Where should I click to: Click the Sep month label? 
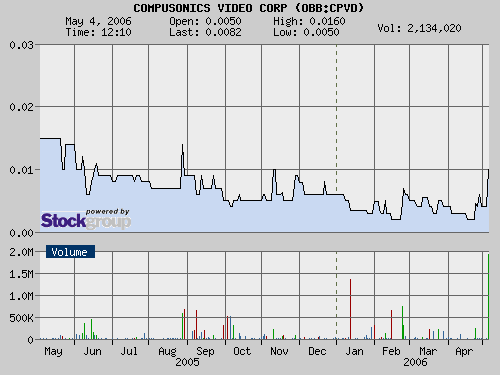point(205,351)
